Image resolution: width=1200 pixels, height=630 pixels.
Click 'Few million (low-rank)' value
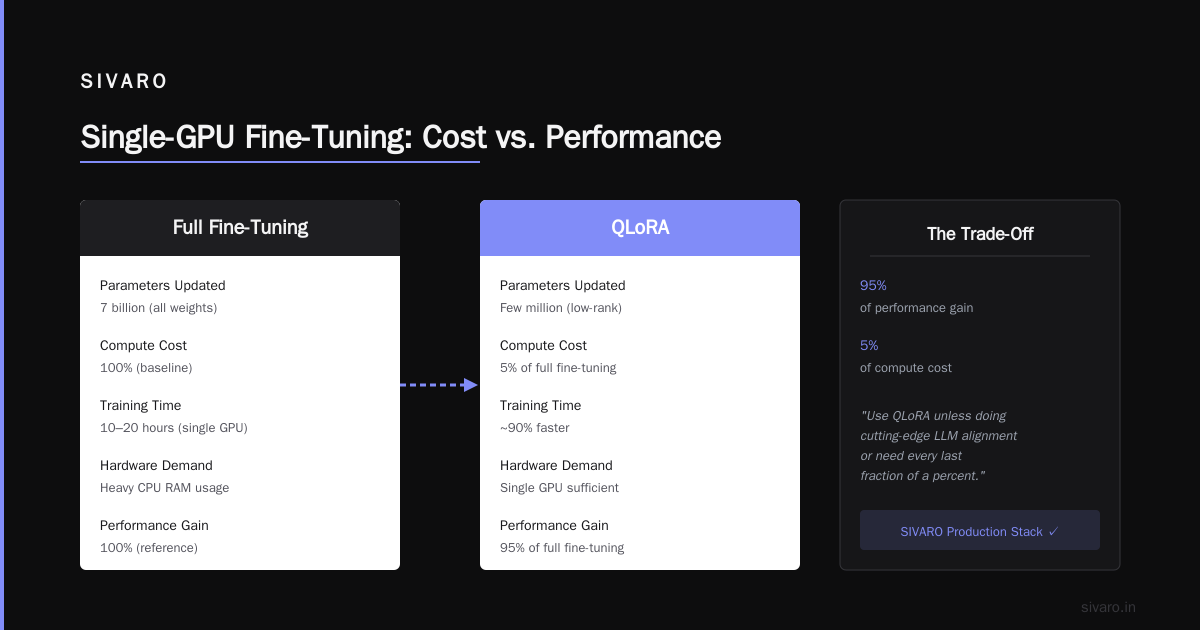(x=561, y=308)
